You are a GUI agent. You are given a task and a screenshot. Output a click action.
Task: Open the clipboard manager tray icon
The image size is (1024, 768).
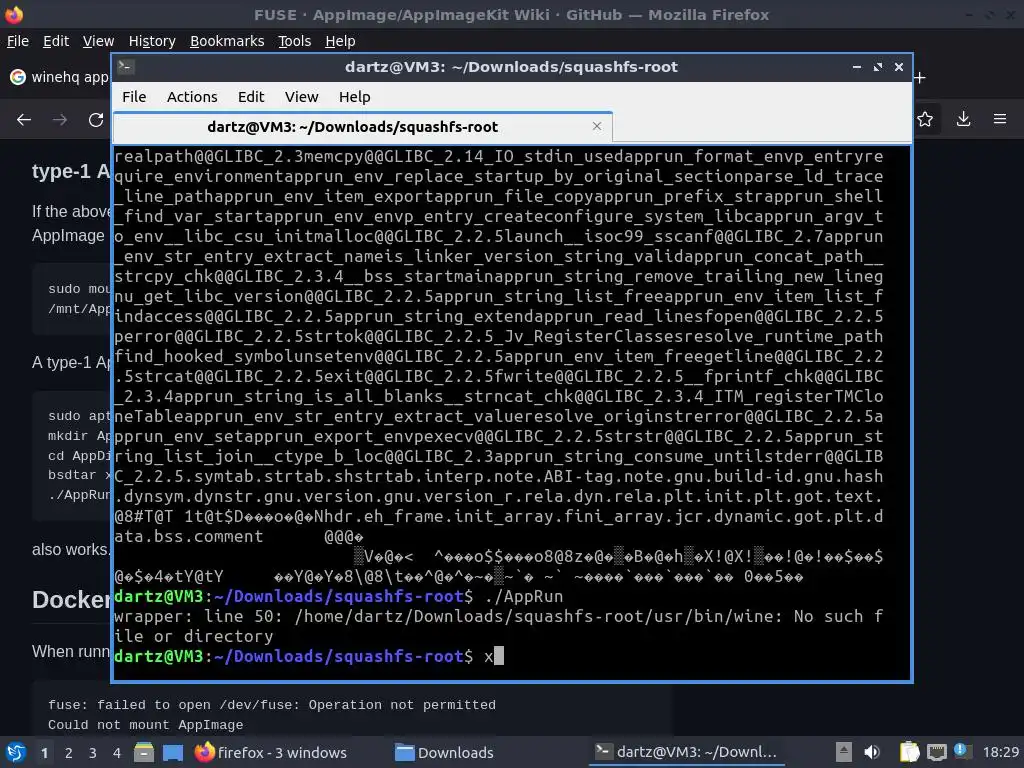(909, 752)
